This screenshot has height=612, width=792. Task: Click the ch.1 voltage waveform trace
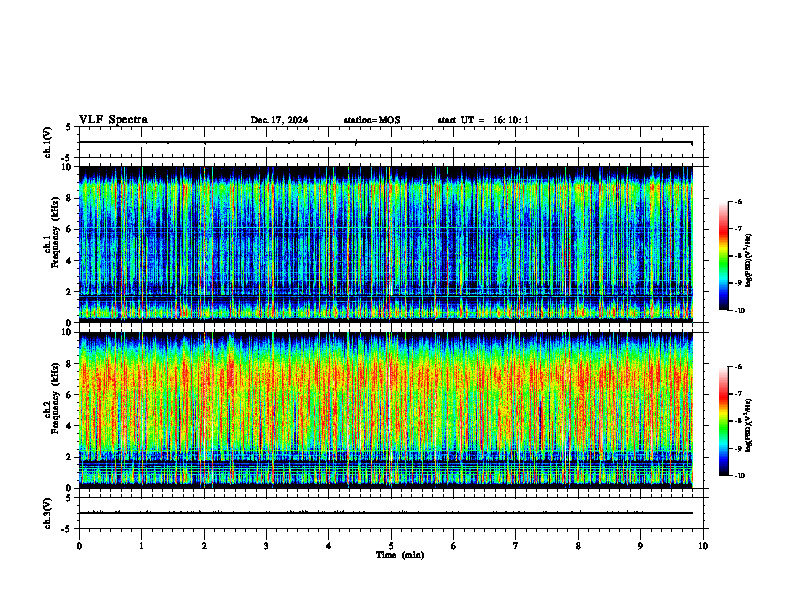(386, 142)
